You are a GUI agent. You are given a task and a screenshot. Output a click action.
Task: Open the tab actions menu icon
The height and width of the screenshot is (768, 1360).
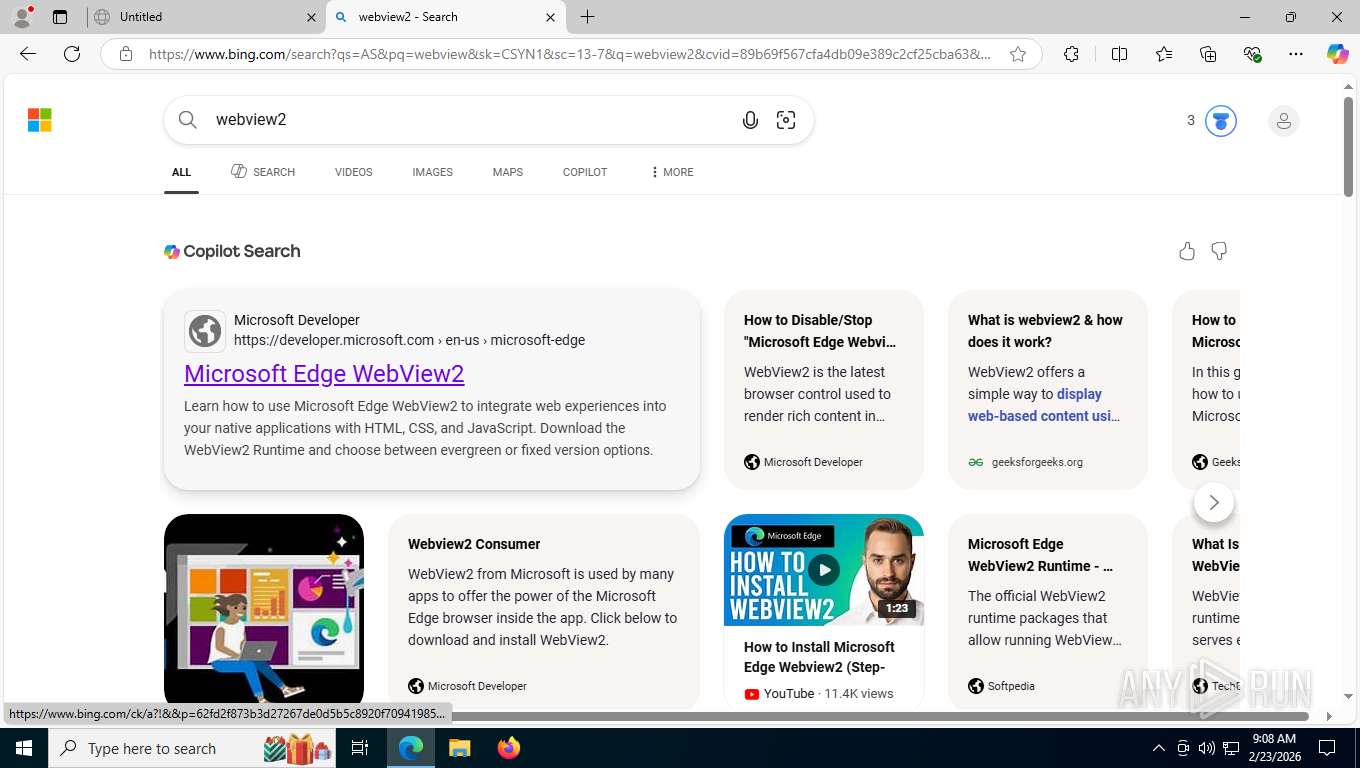(60, 17)
